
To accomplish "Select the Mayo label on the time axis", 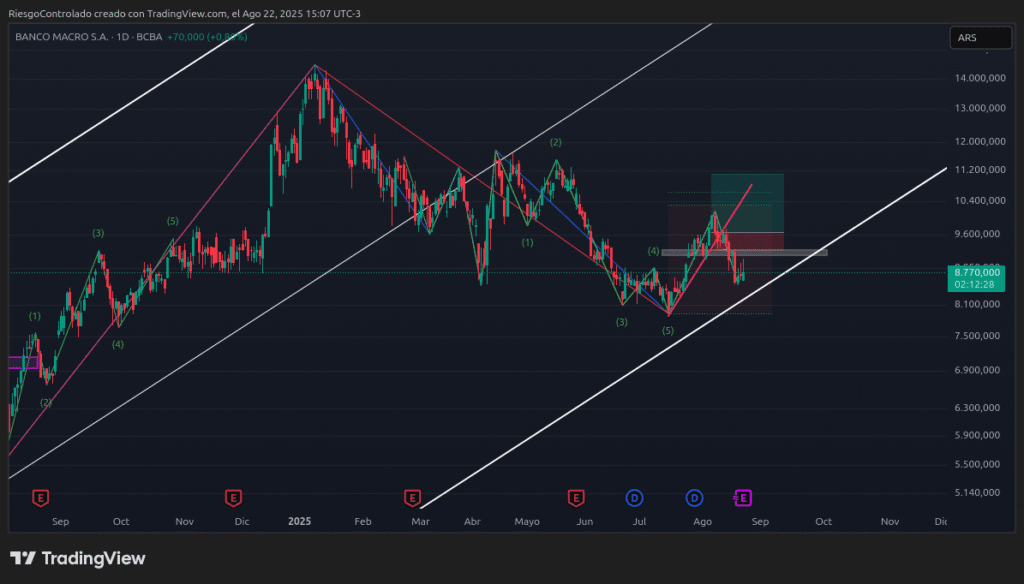I will click(x=527, y=521).
